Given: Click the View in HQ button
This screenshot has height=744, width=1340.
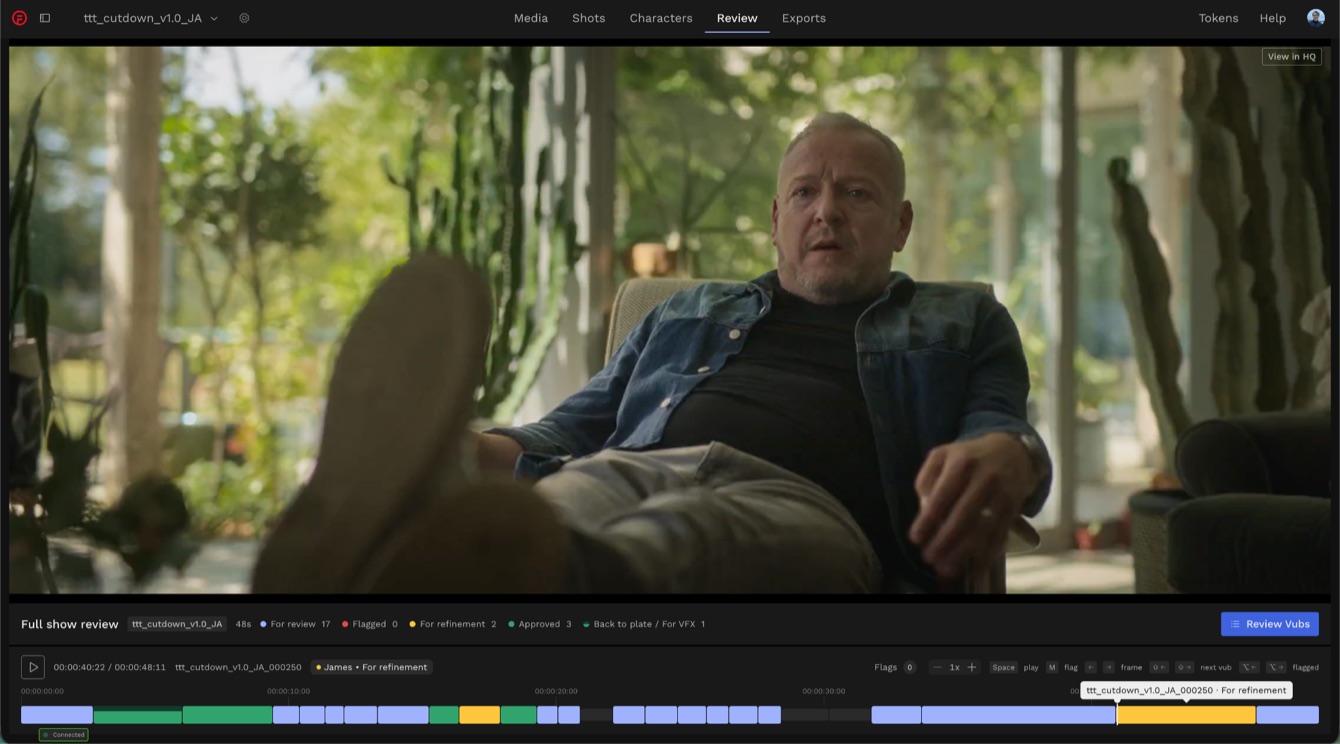Looking at the screenshot, I should [x=1292, y=57].
